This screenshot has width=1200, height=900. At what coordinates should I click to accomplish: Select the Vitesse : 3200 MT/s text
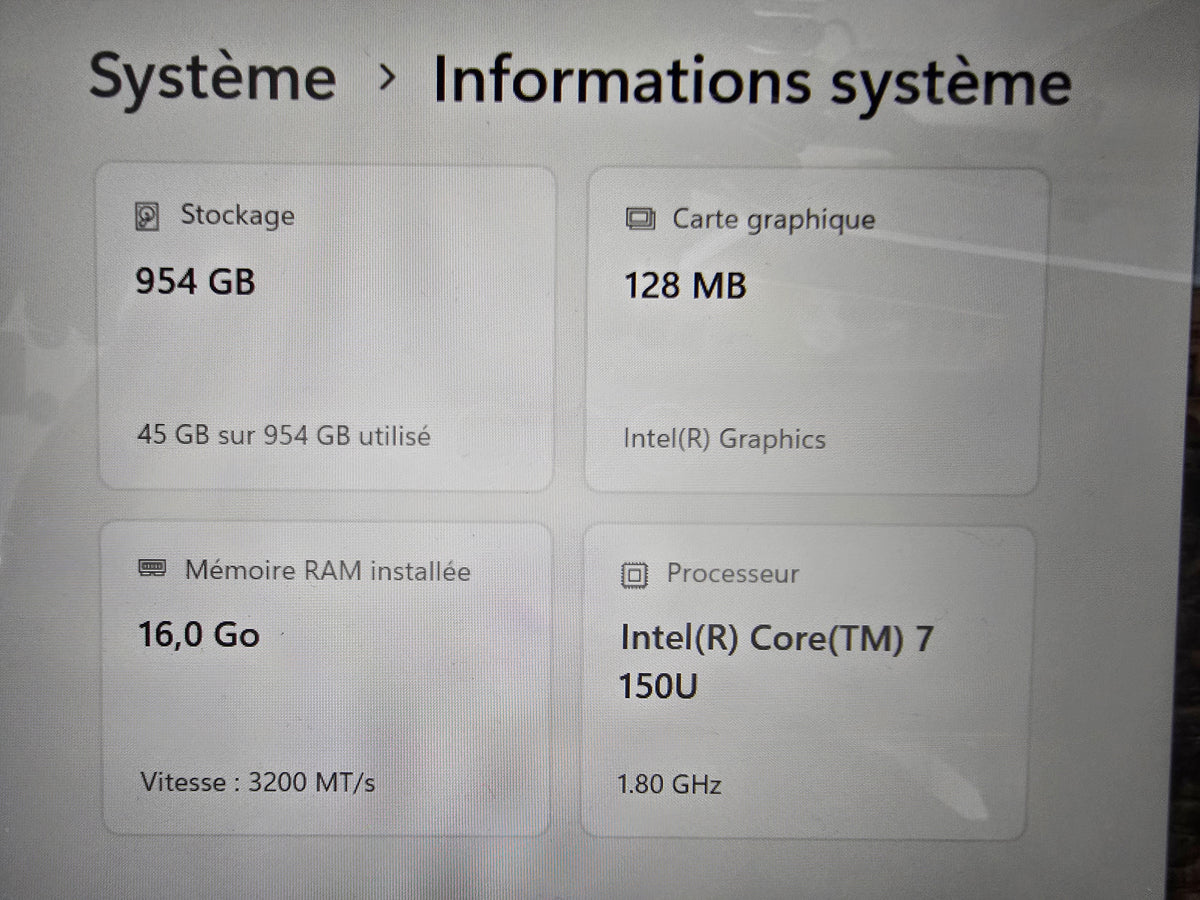(x=258, y=781)
